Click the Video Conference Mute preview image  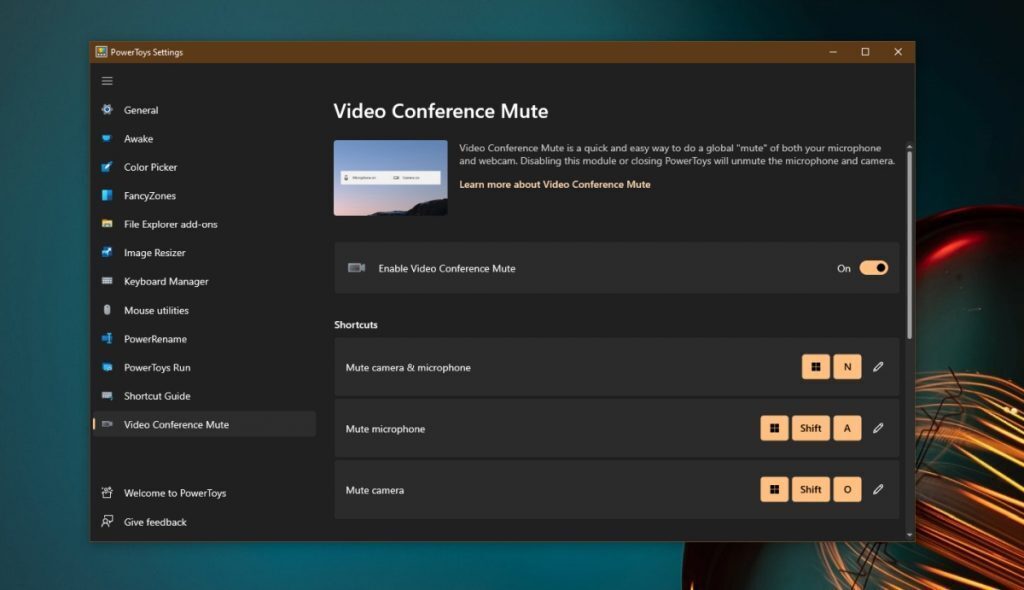click(390, 178)
